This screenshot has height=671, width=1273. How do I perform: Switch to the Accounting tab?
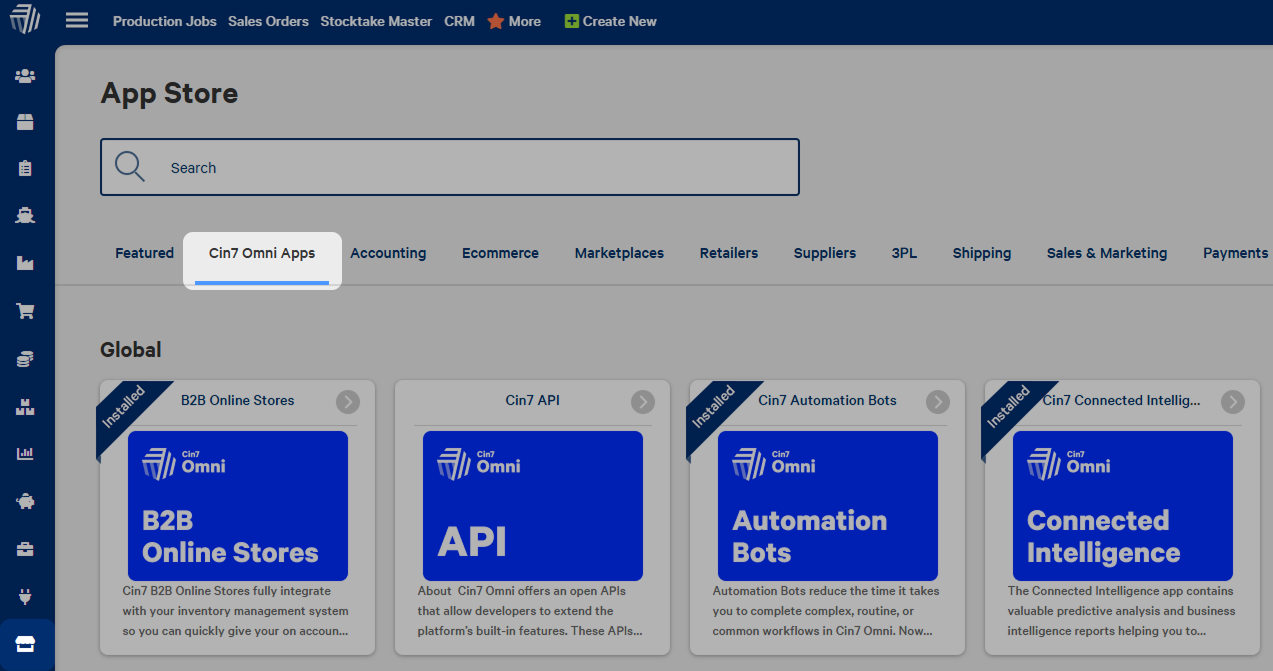pos(388,253)
